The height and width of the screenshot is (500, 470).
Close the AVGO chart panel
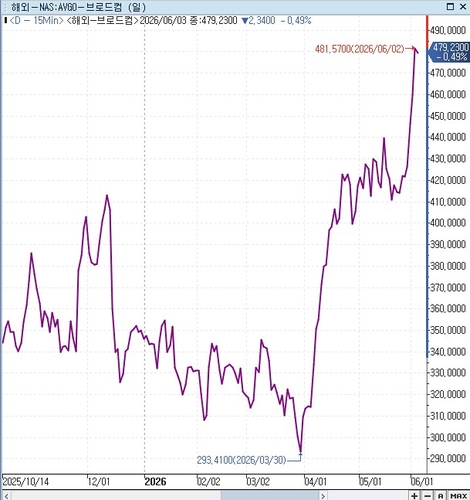(463, 6)
